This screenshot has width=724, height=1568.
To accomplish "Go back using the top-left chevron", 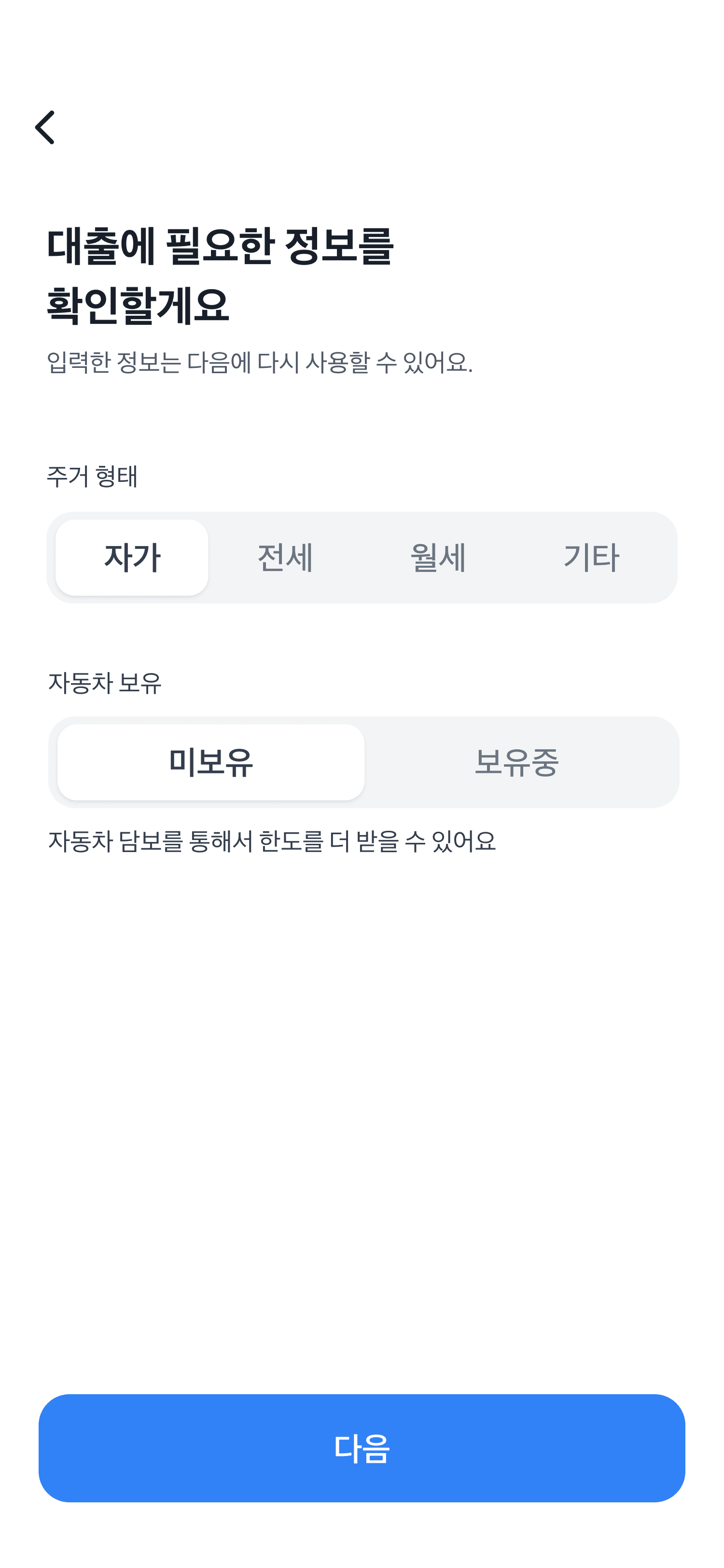I will pos(45,127).
